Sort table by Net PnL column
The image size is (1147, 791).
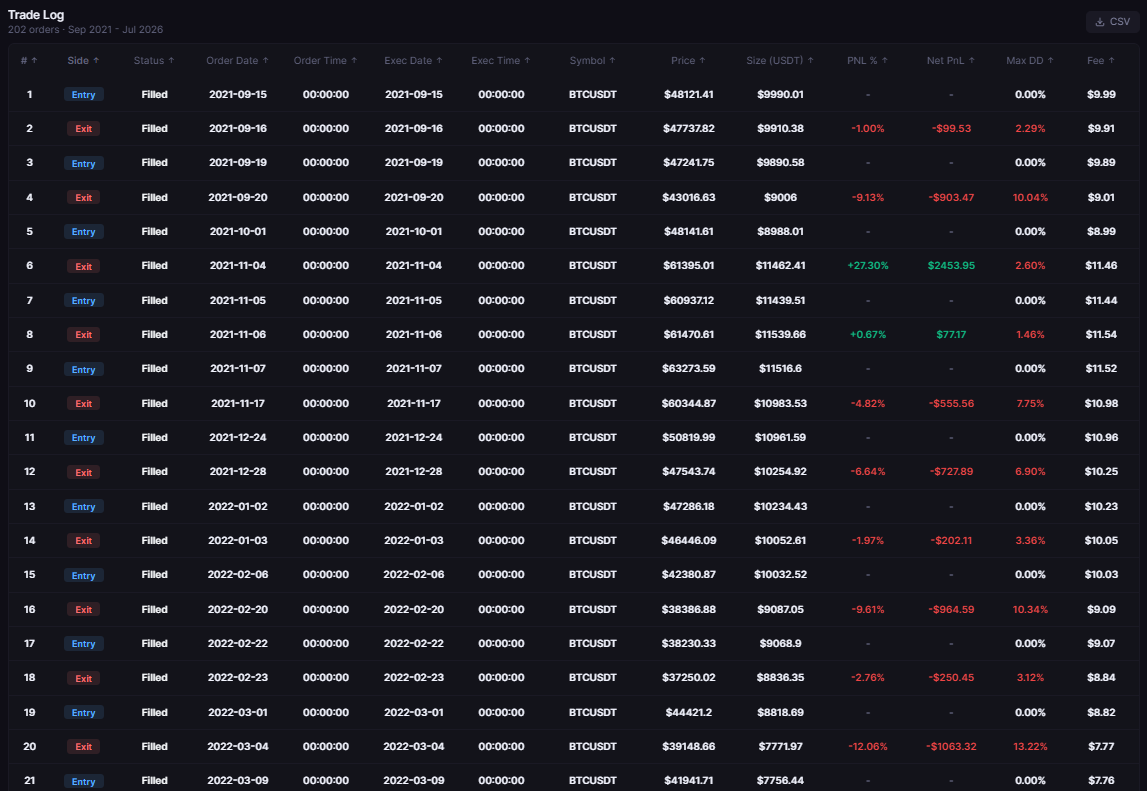[951, 61]
